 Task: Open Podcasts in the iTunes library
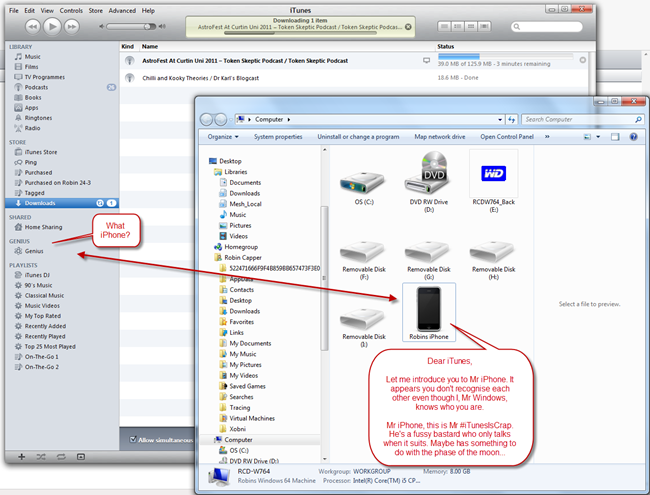pos(38,87)
